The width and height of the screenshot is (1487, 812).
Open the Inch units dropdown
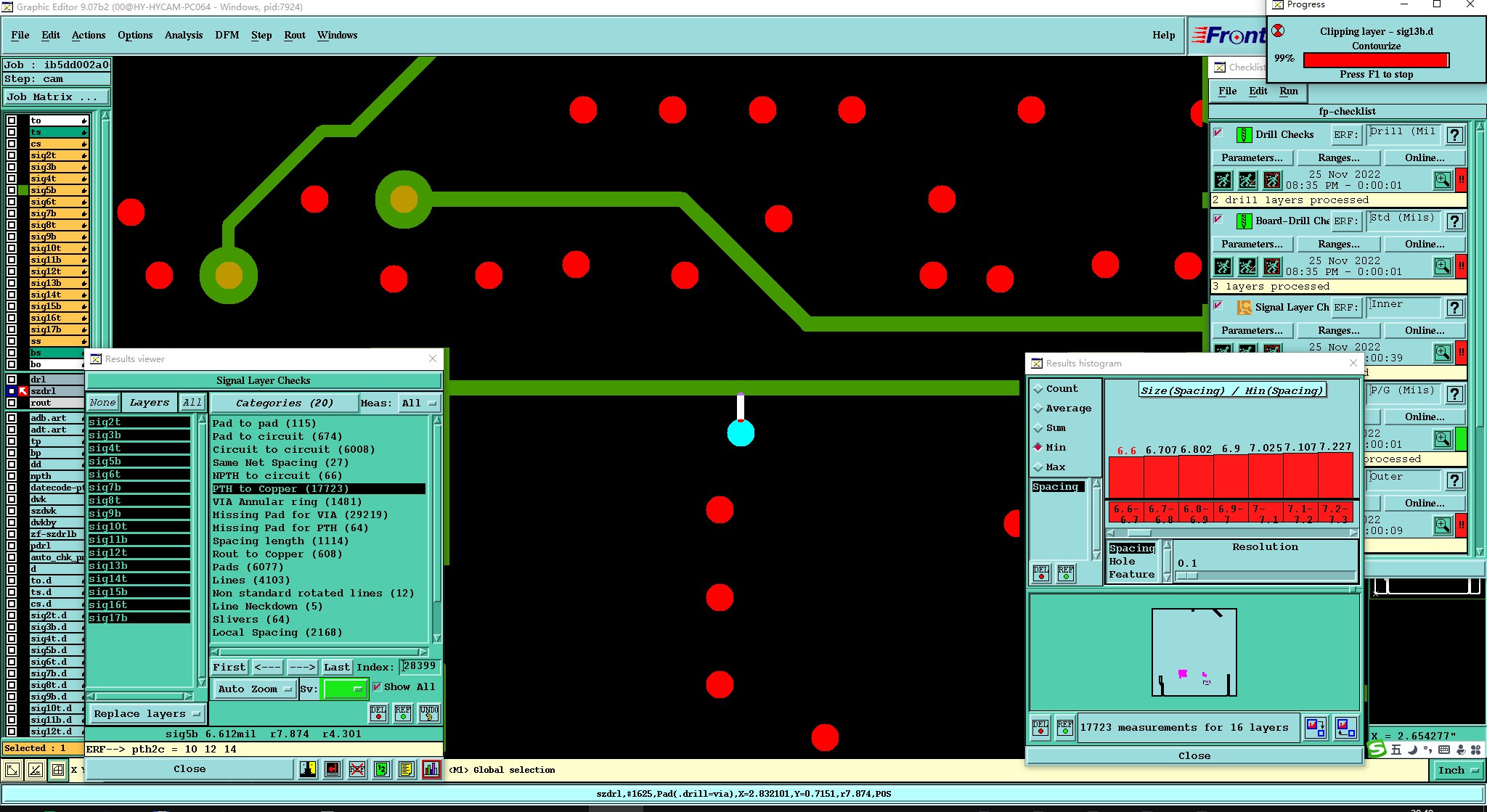pos(1458,771)
